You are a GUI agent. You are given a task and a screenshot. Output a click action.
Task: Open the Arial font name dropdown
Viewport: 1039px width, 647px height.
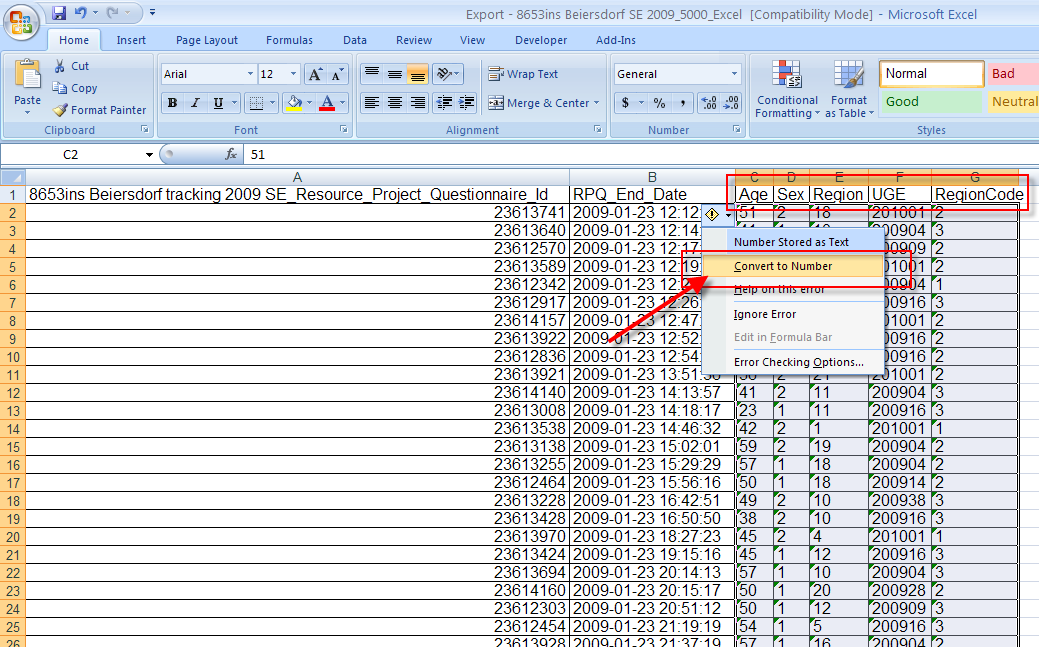pyautogui.click(x=250, y=75)
